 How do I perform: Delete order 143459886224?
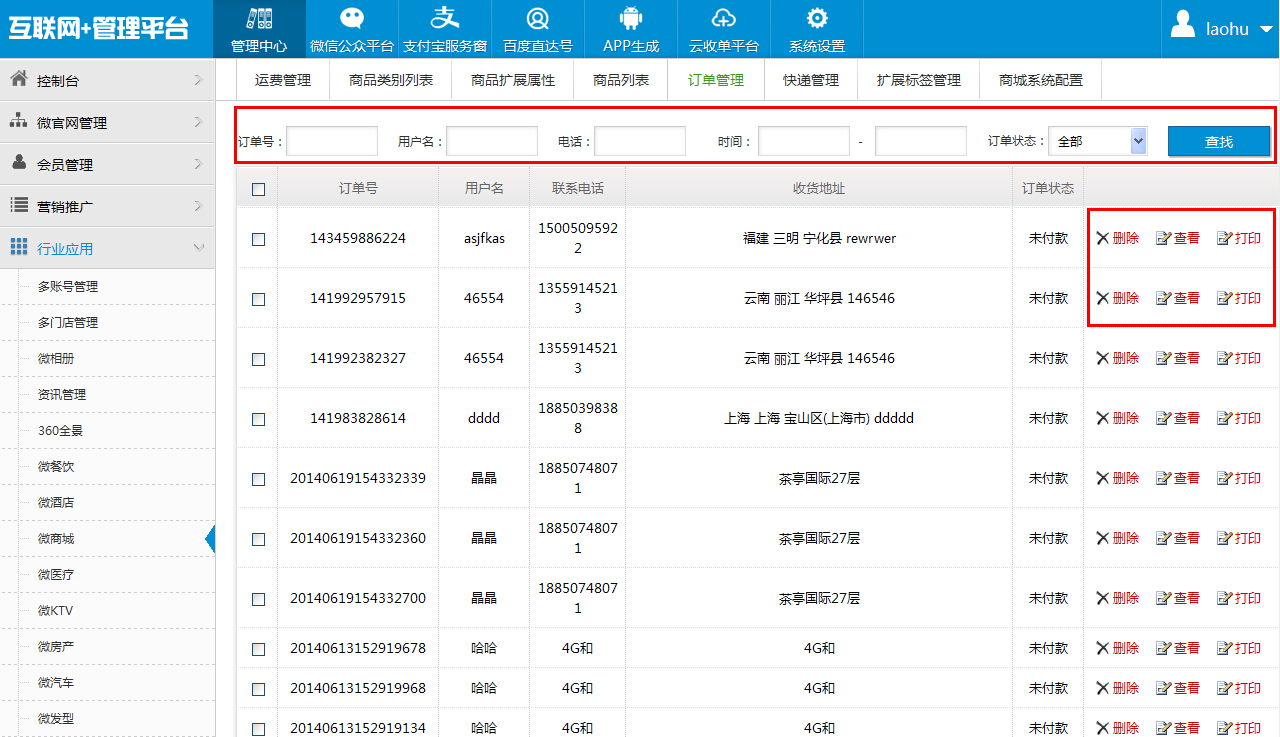pyautogui.click(x=1117, y=238)
